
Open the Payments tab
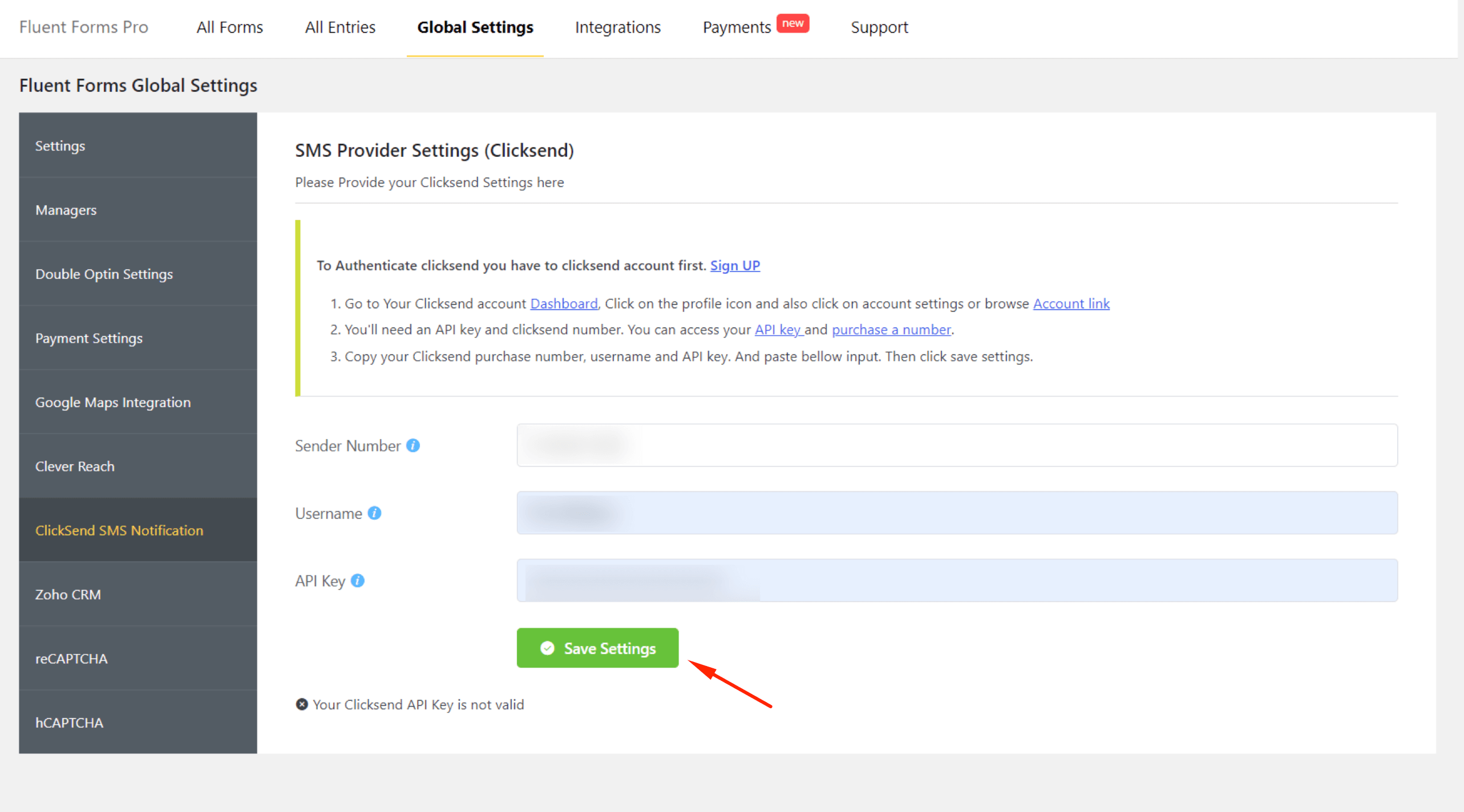pos(737,27)
